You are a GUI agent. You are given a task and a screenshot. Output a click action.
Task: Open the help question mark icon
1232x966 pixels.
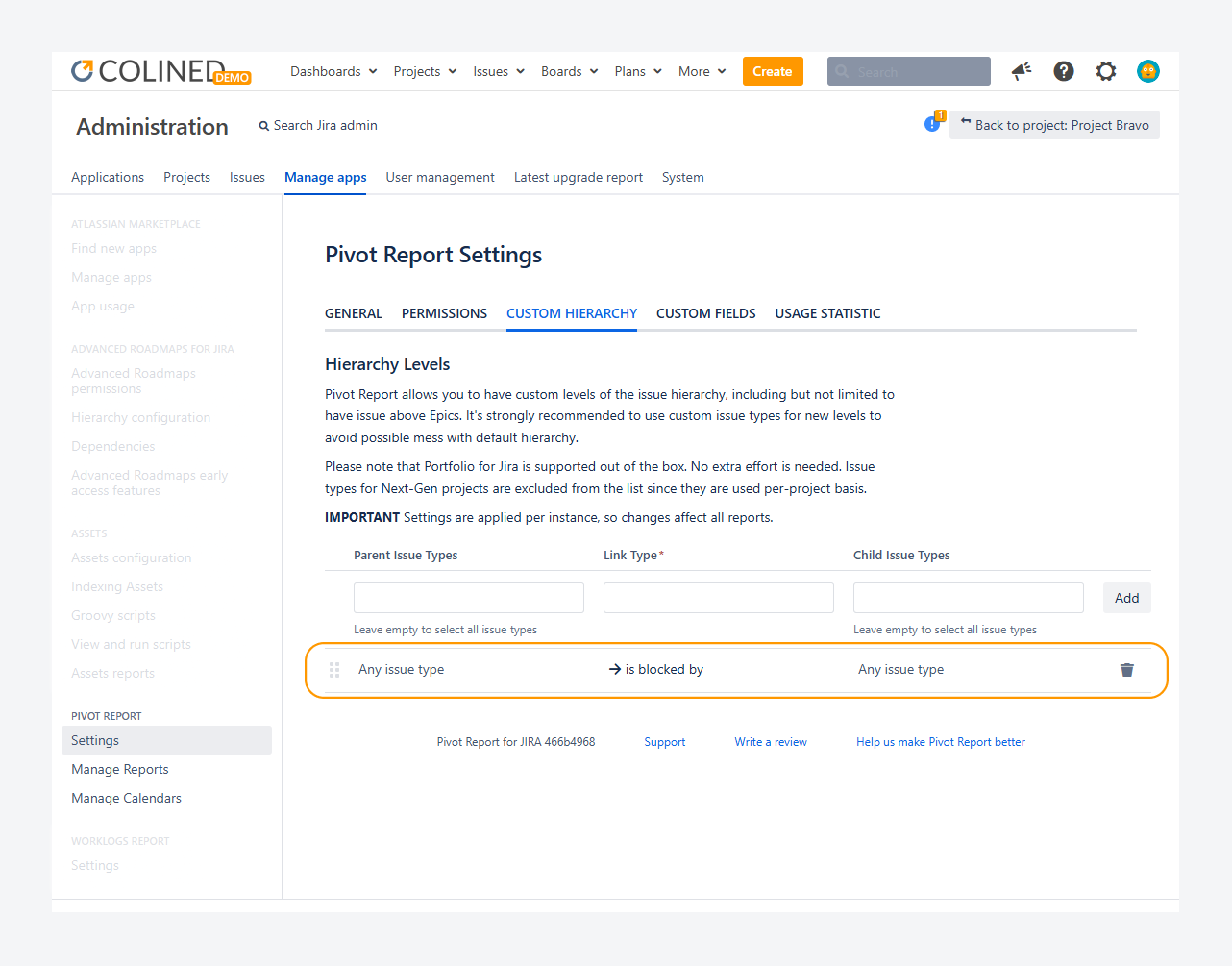[1064, 71]
